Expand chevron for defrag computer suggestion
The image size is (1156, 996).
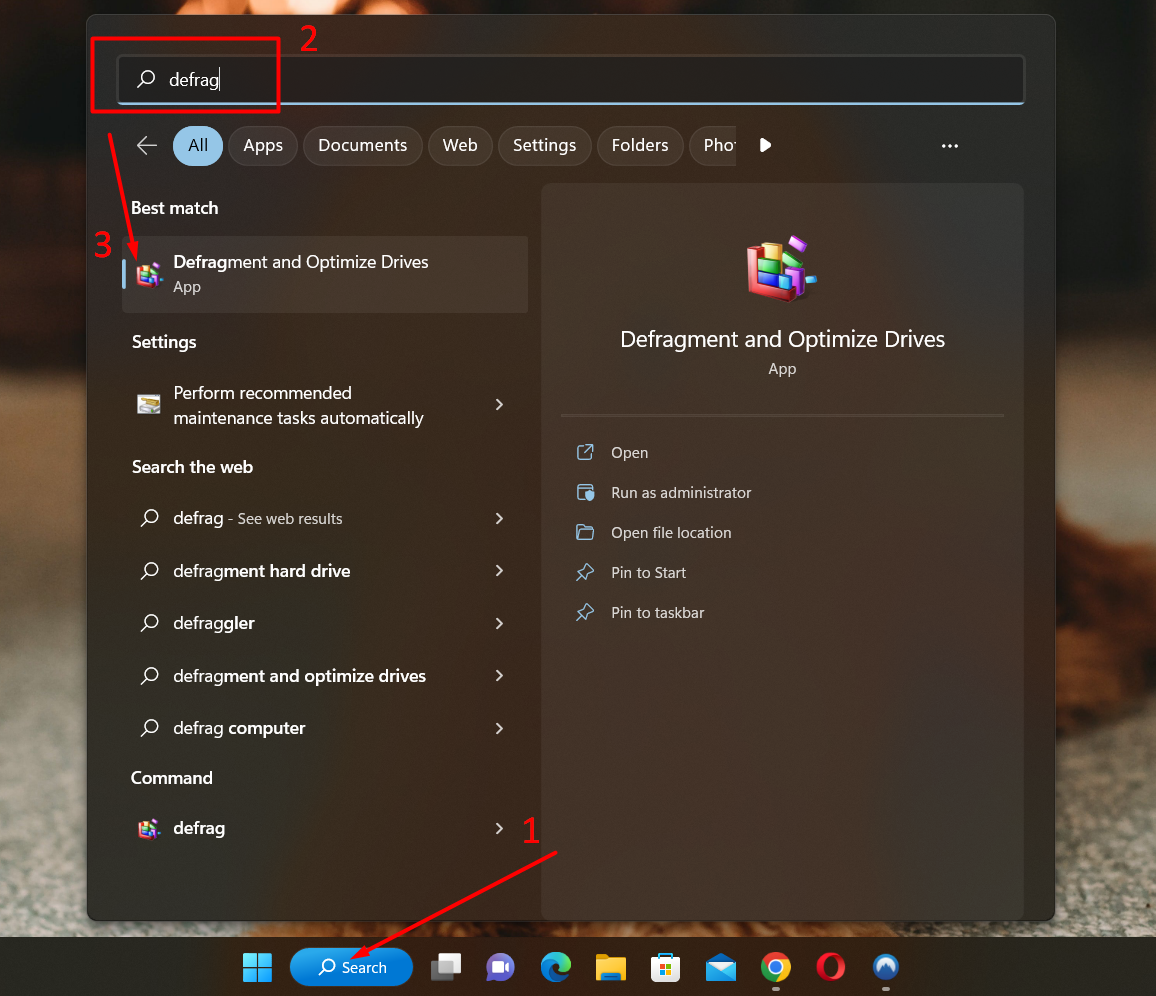pos(499,728)
